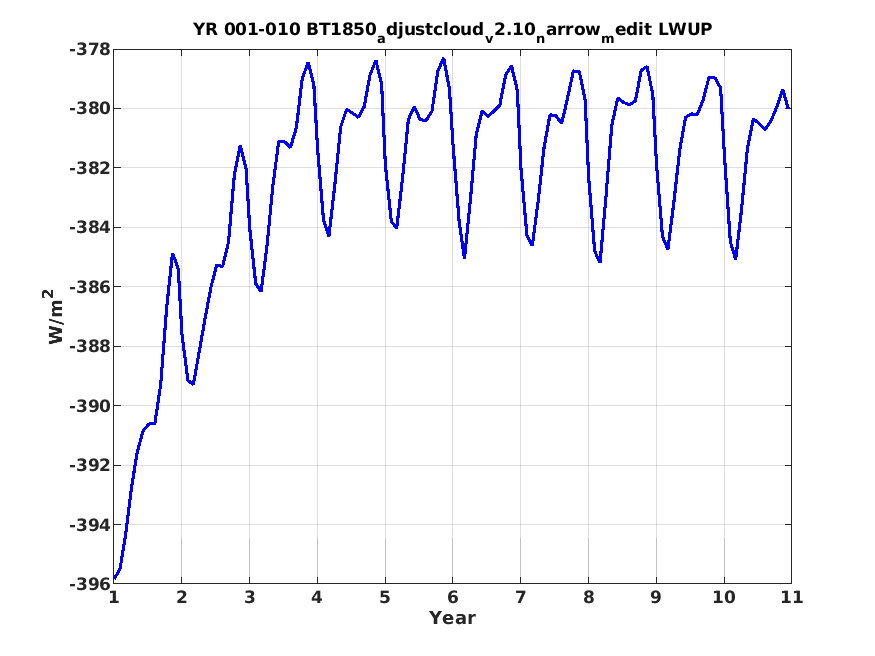Click the x-axis tick label 8
Image resolution: width=875 pixels, height=656 pixels.
click(x=589, y=597)
